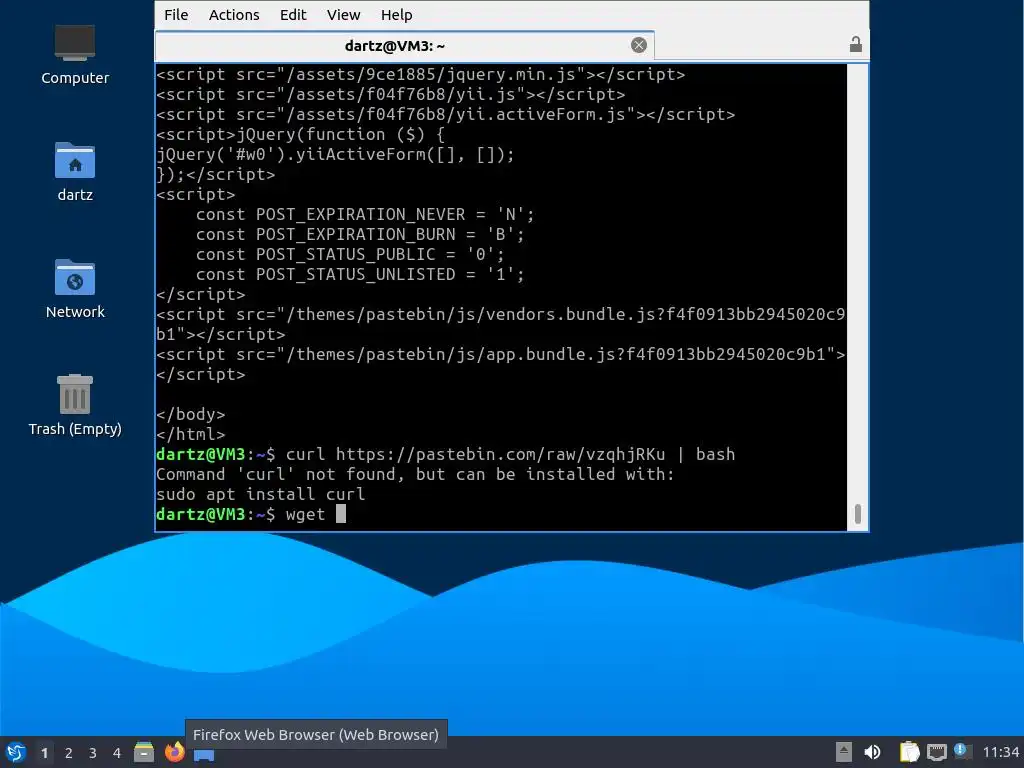Screen dimensions: 1024x768
Task: Launch Firefox from the panel
Action: click(174, 752)
